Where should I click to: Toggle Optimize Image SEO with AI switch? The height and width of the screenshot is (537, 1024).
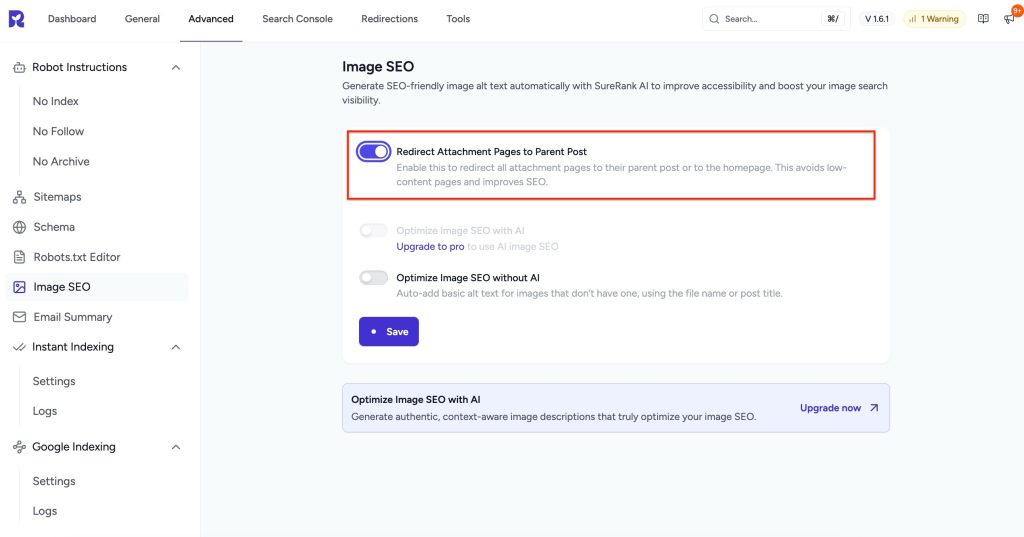(374, 231)
